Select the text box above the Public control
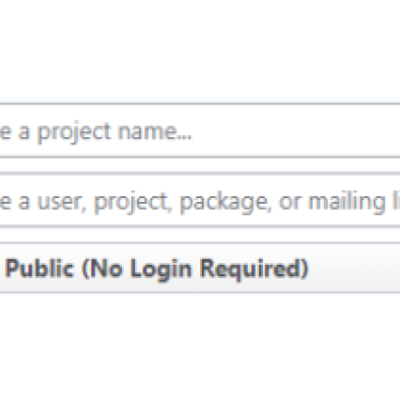Screen dimensions: 400x400 point(200,201)
